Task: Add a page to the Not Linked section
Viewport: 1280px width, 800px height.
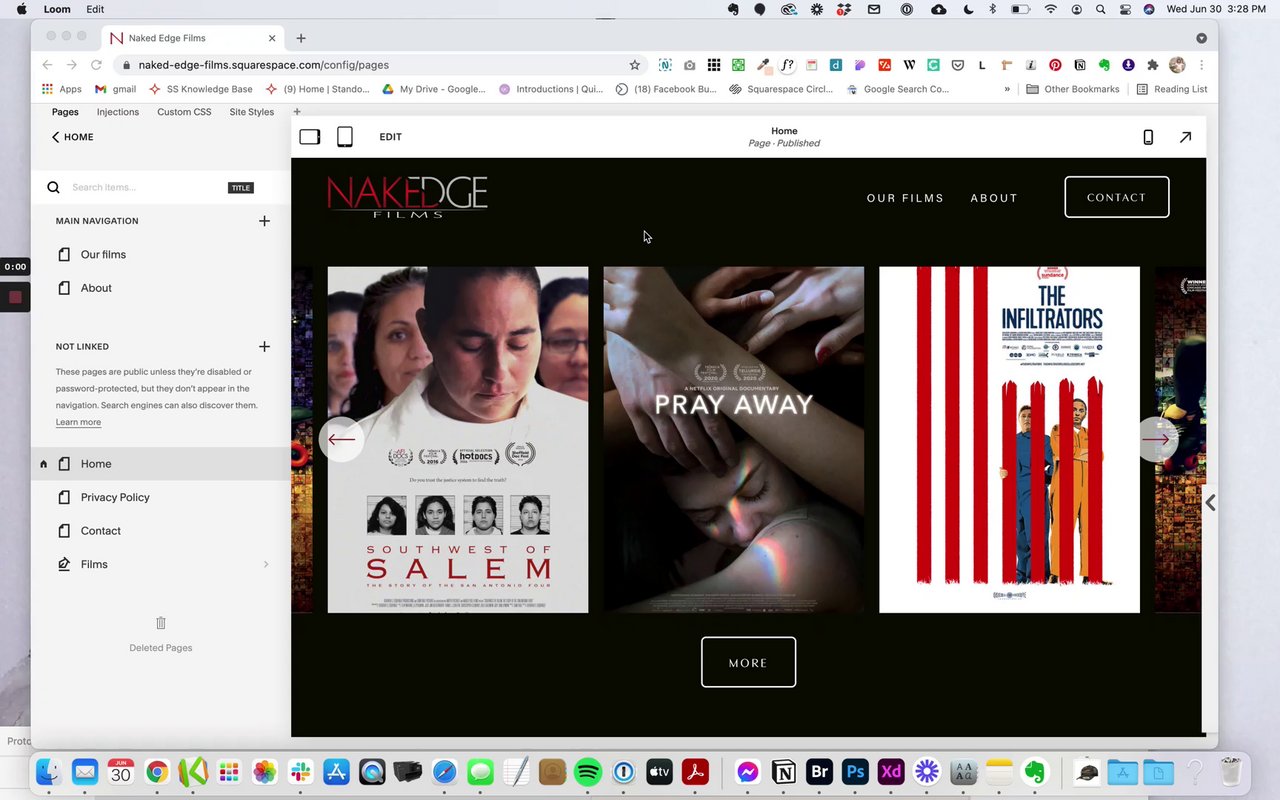Action: pyautogui.click(x=264, y=347)
